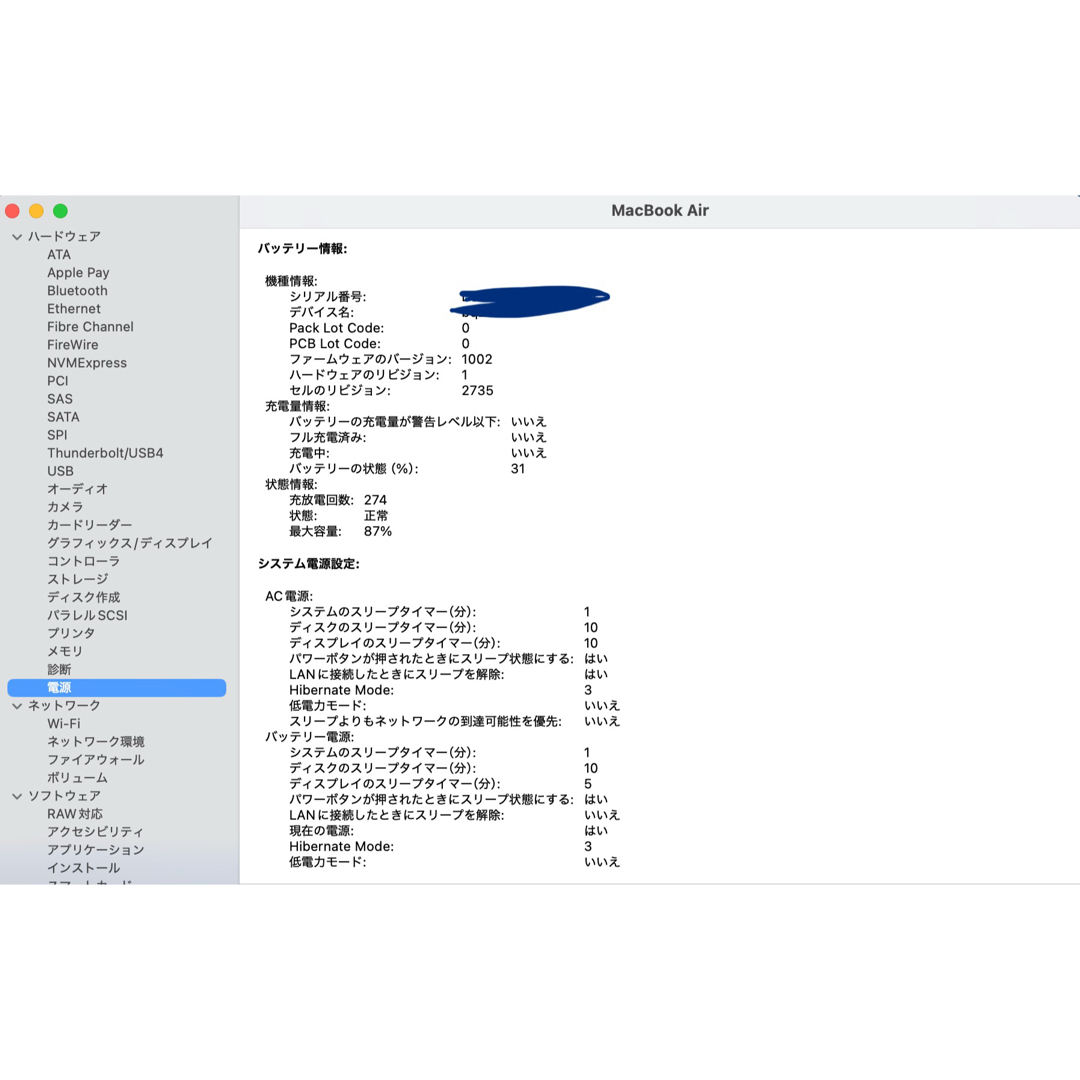Screen dimensions: 1080x1080
Task: Select ディスク作成 in the sidebar
Action: 83,597
